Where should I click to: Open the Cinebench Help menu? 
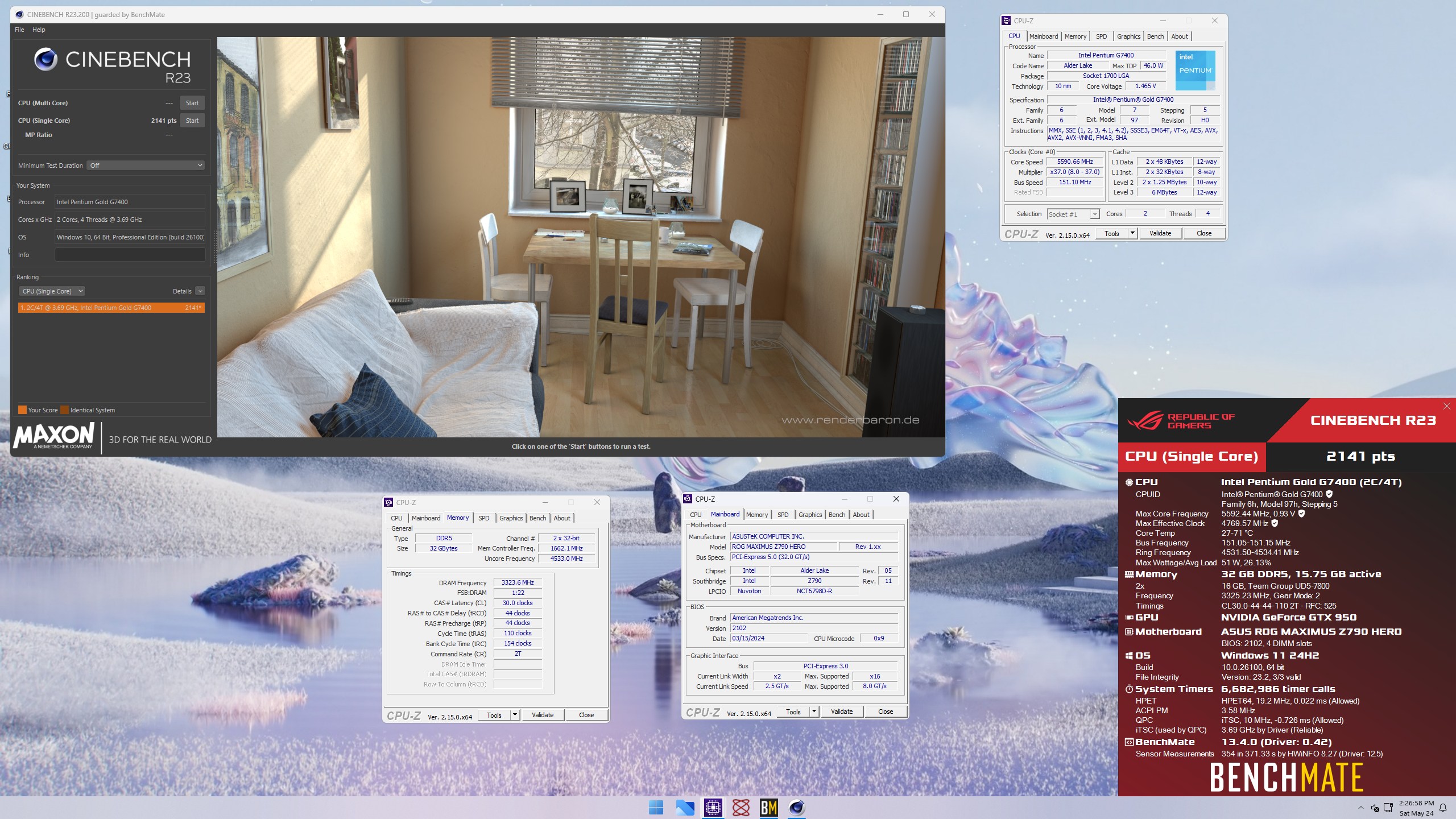[39, 30]
